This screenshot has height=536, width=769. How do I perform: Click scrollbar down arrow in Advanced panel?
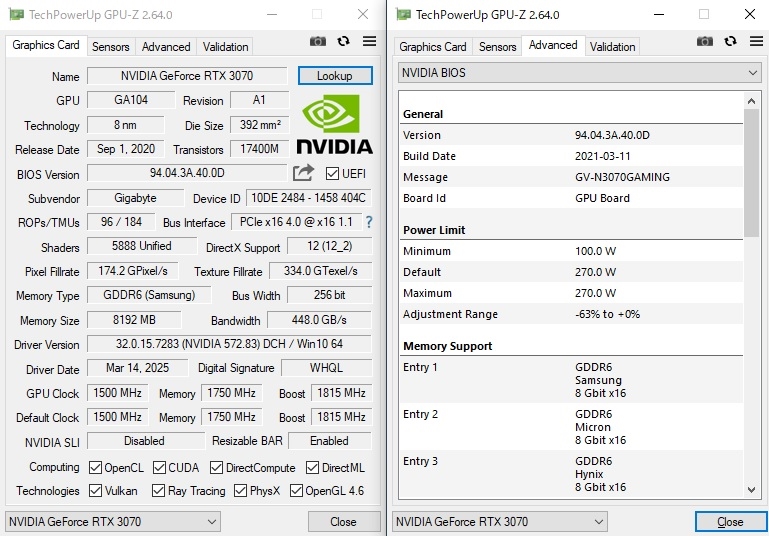[x=751, y=489]
